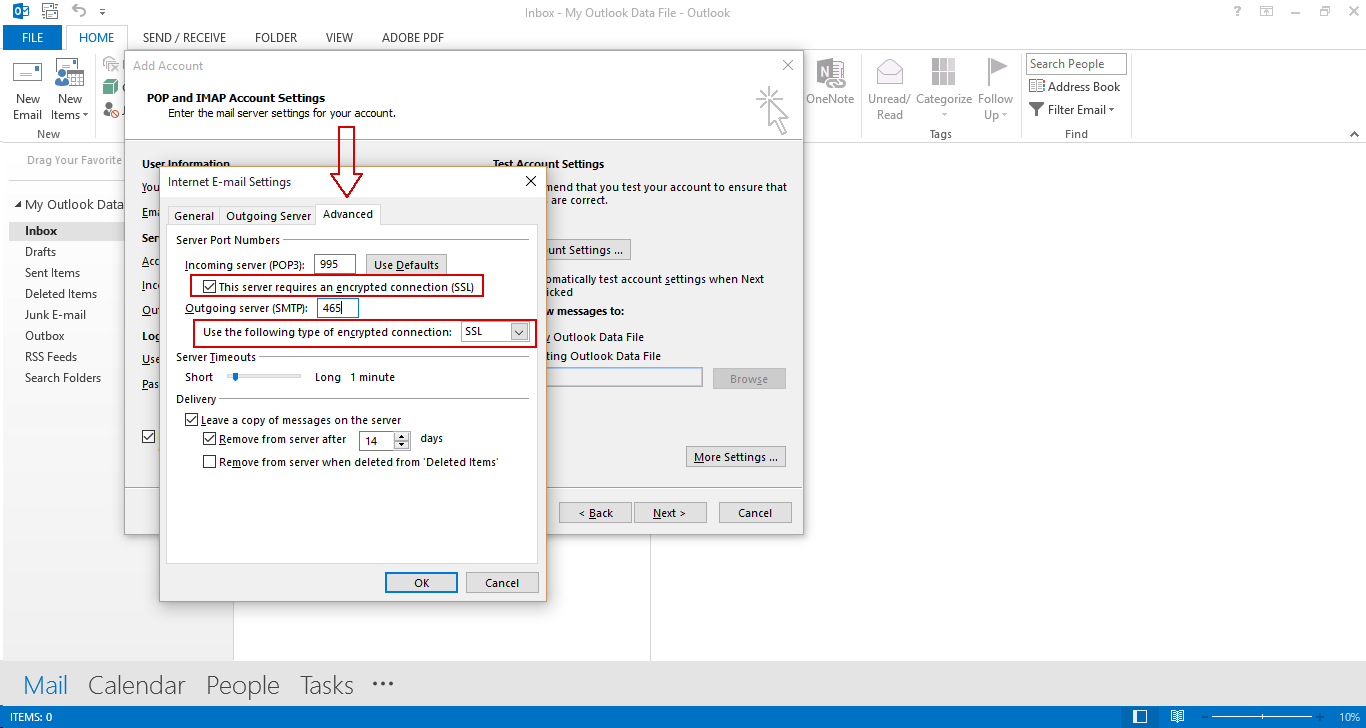Click the Next button in Add Account
This screenshot has width=1366, height=728.
[670, 513]
